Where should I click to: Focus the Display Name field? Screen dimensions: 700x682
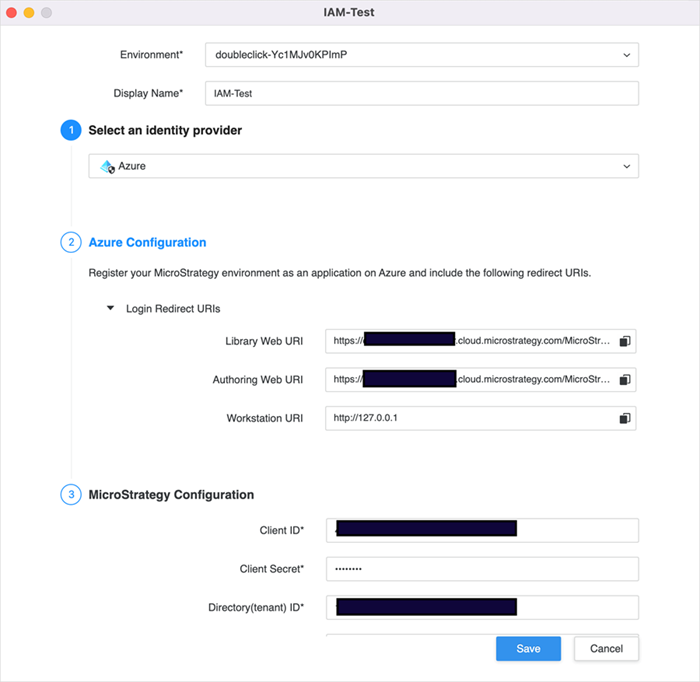[x=421, y=93]
